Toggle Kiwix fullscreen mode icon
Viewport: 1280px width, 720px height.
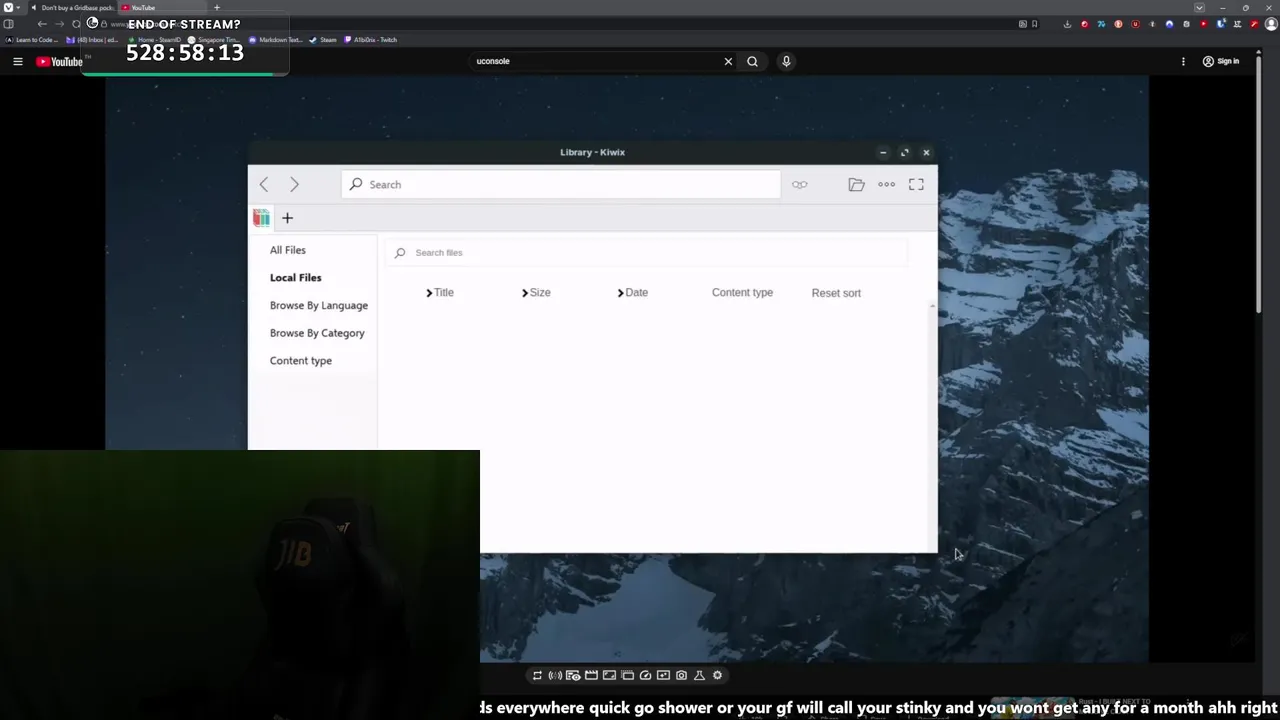(916, 184)
